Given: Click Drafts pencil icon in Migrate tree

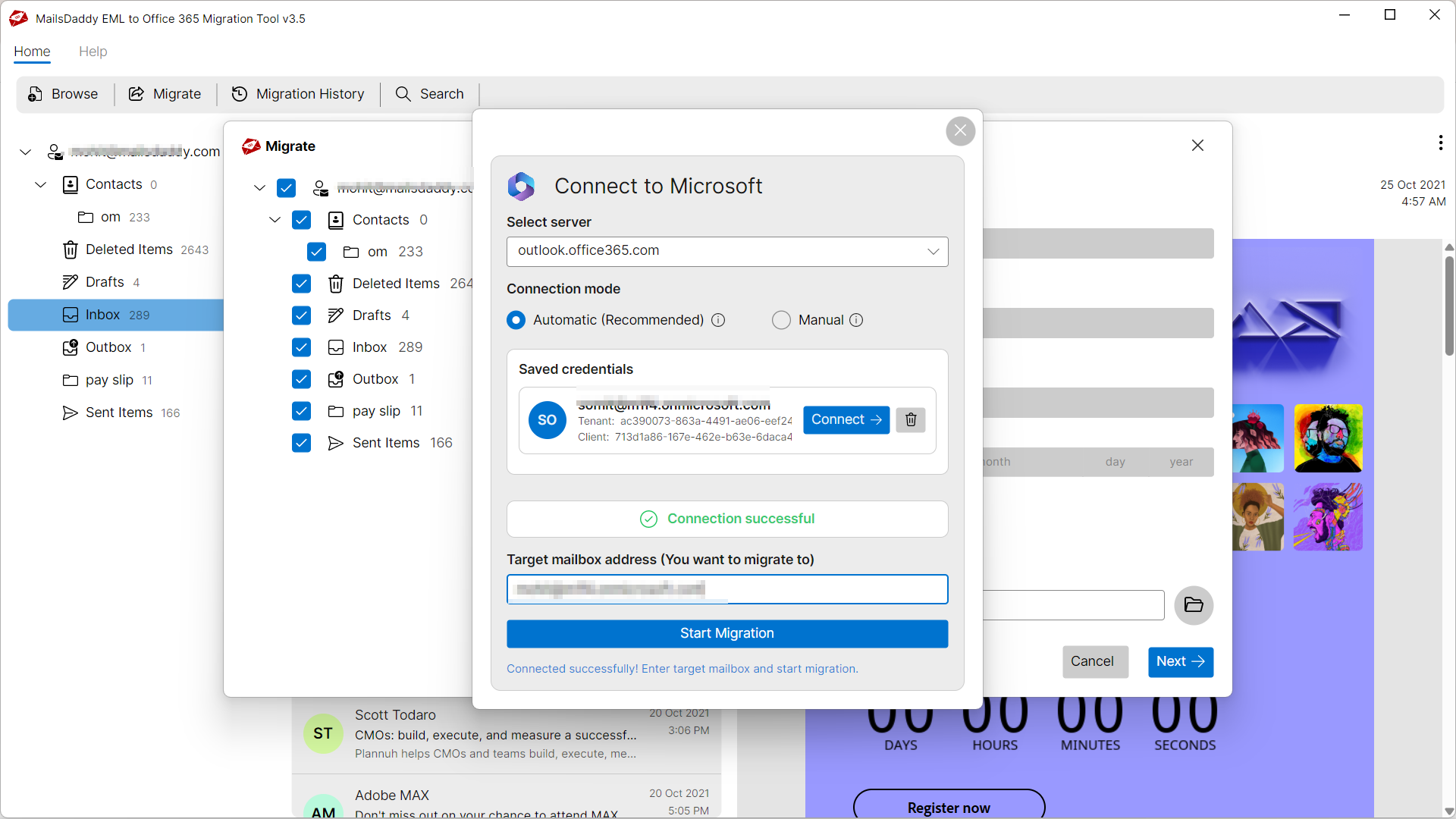Looking at the screenshot, I should [335, 315].
